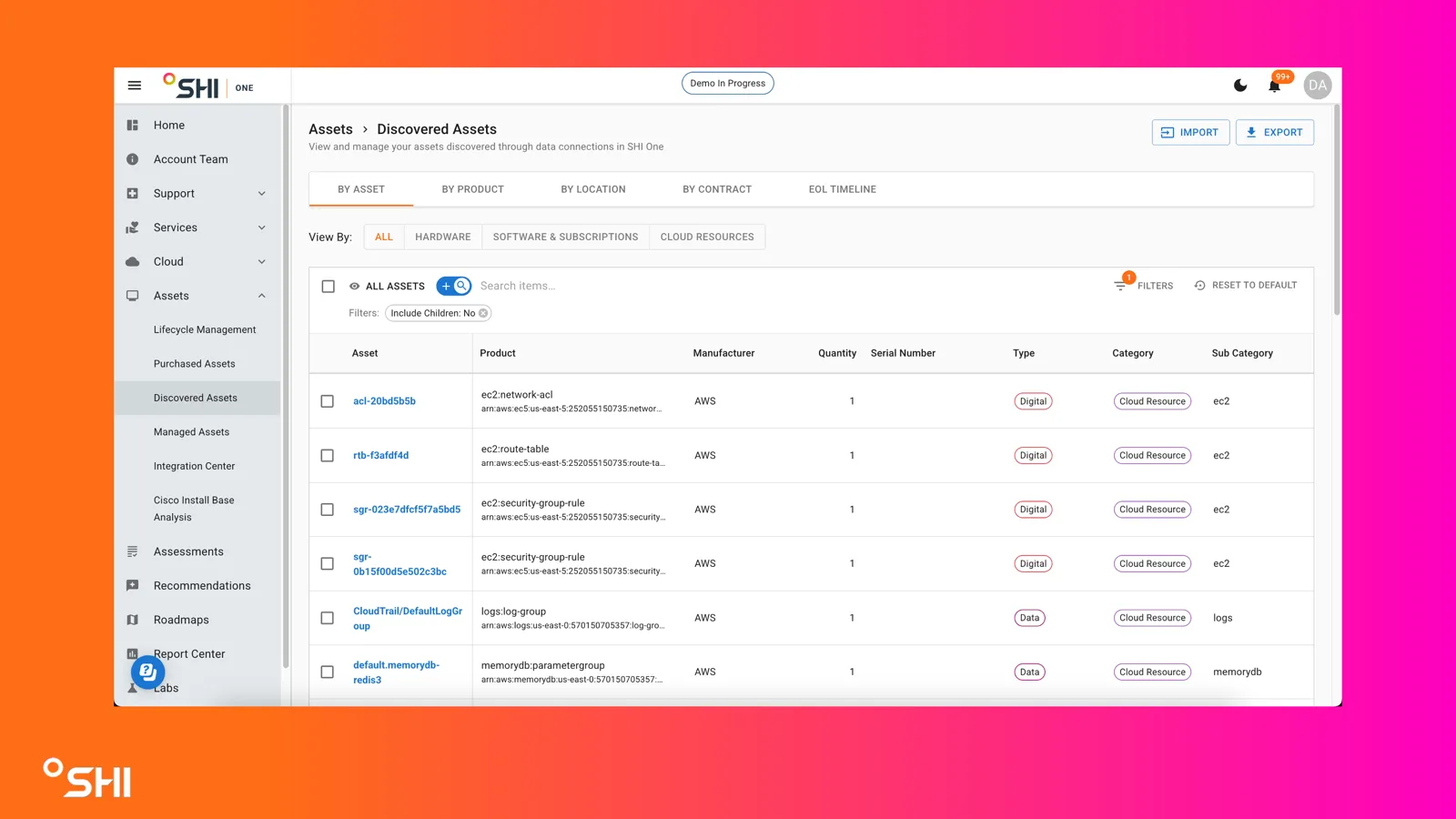Click the IMPORT button
Screen dimensions: 1456x819
(x=1190, y=133)
